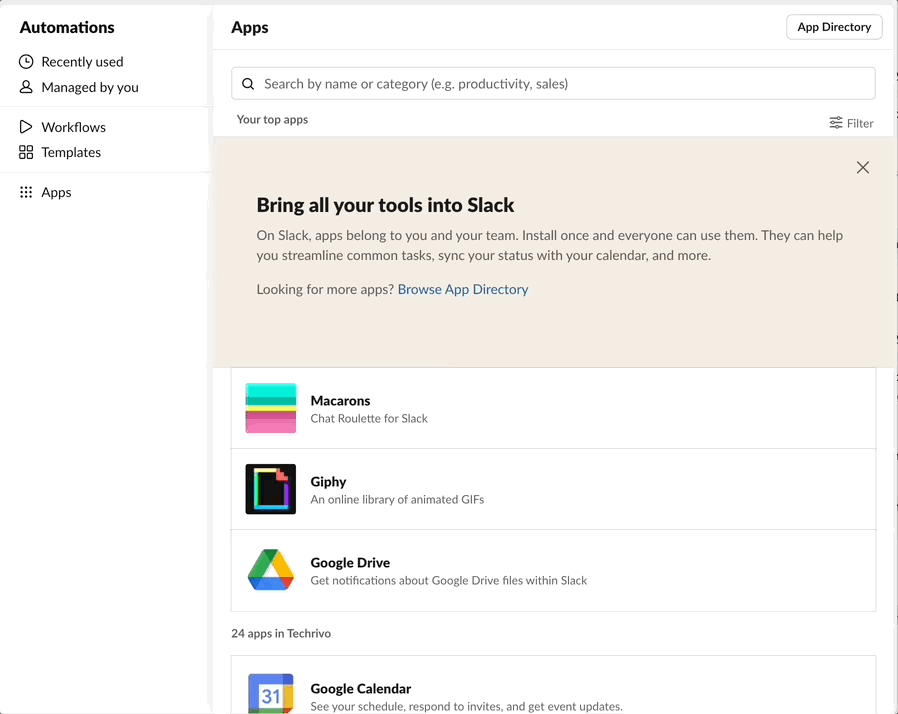Click the Workflows play triangle icon
This screenshot has width=898, height=714.
pos(26,127)
